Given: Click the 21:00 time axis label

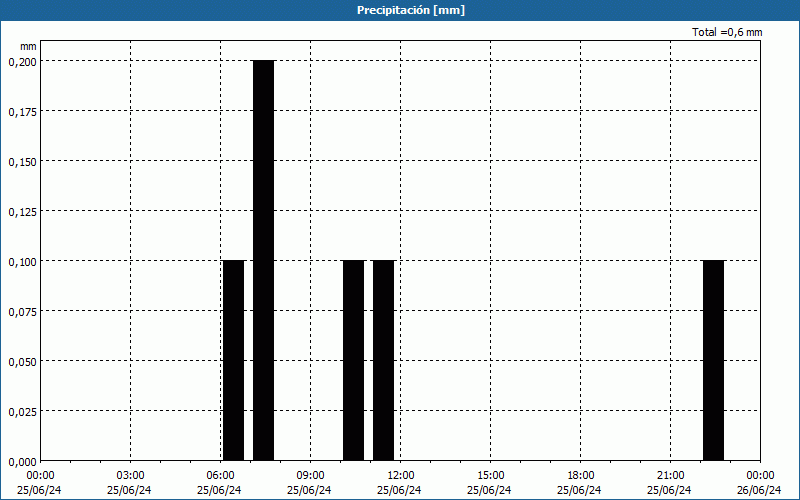Looking at the screenshot, I should [670, 476].
